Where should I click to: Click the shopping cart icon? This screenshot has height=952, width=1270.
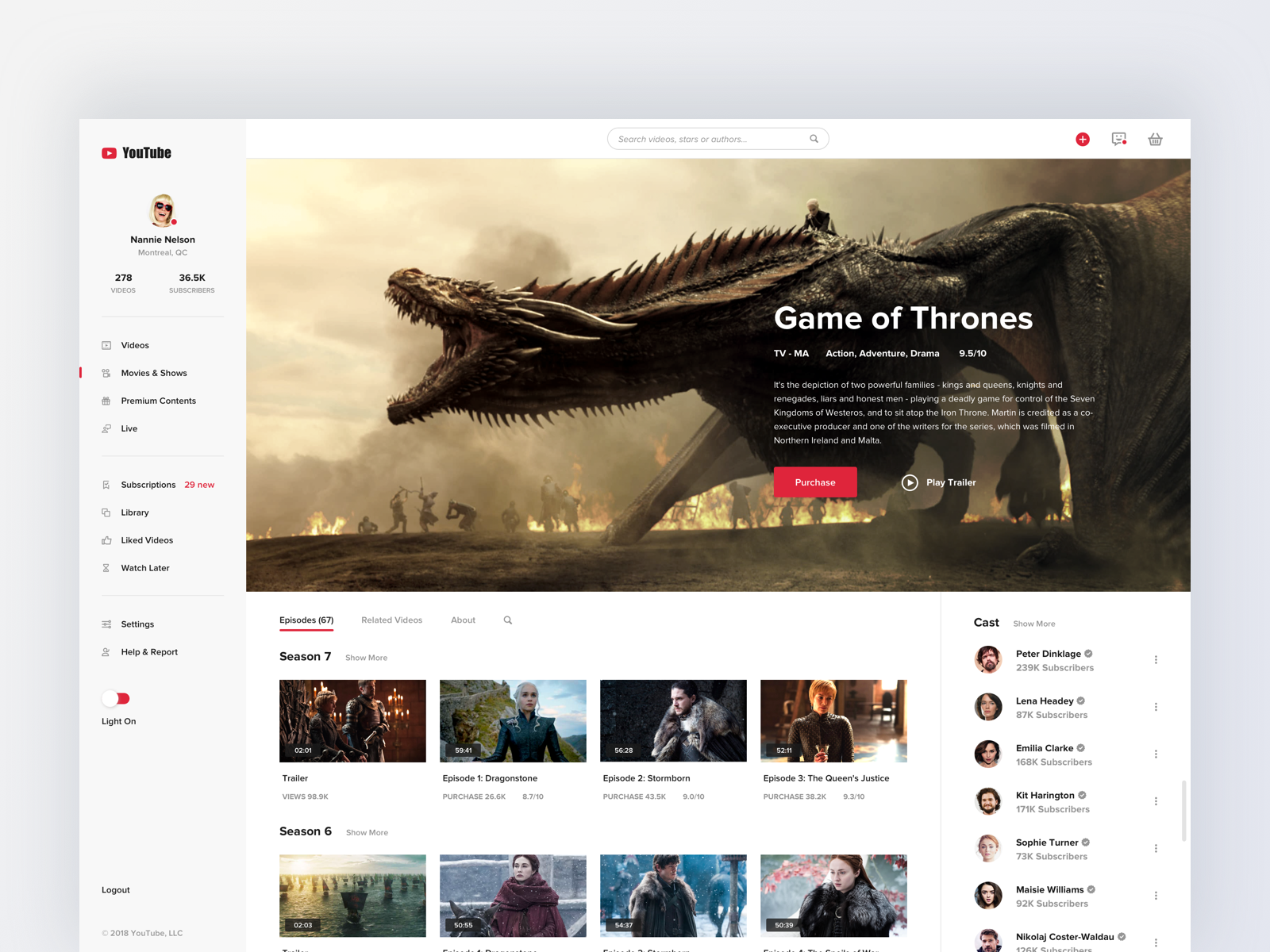[1156, 139]
